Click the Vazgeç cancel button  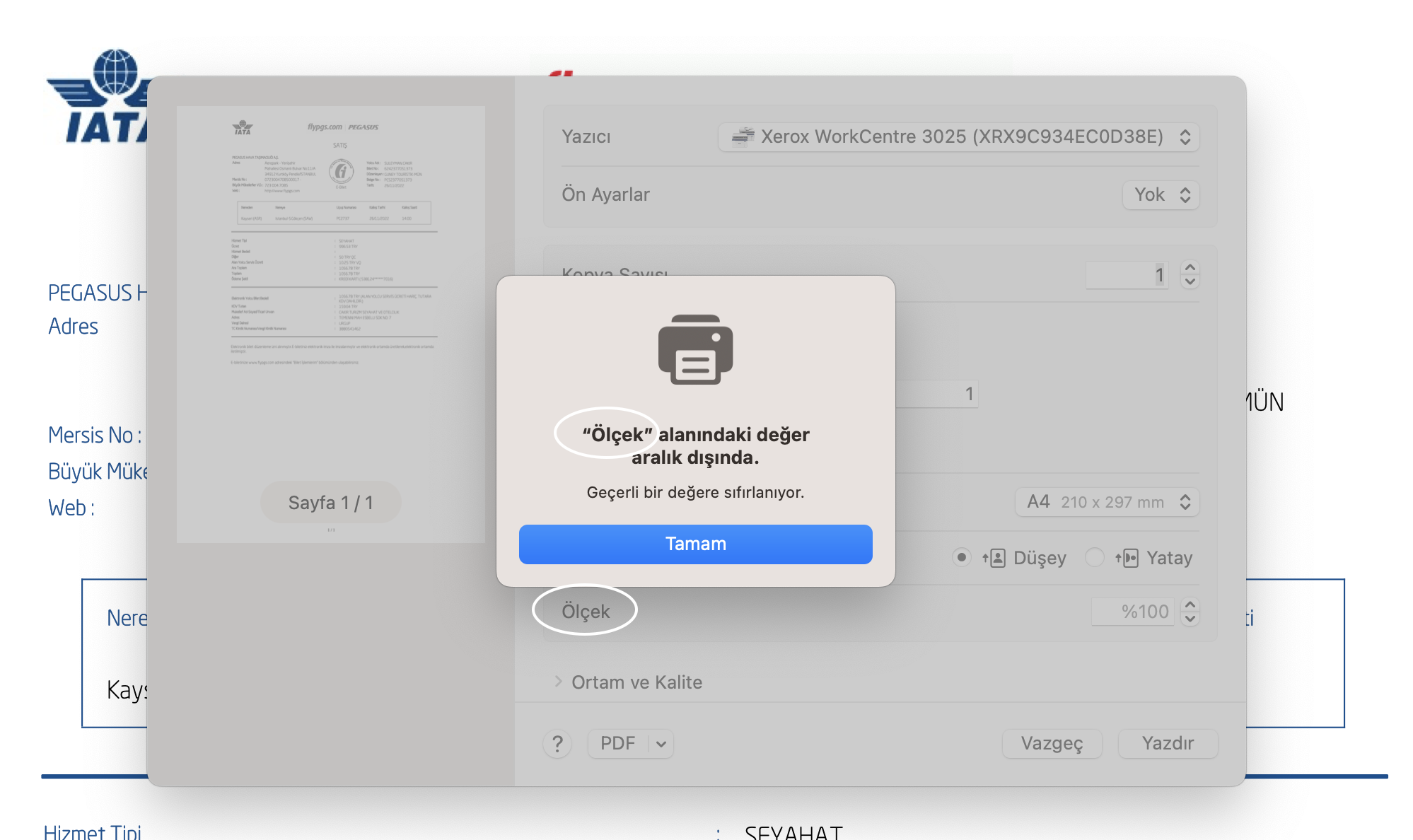[x=1052, y=743]
